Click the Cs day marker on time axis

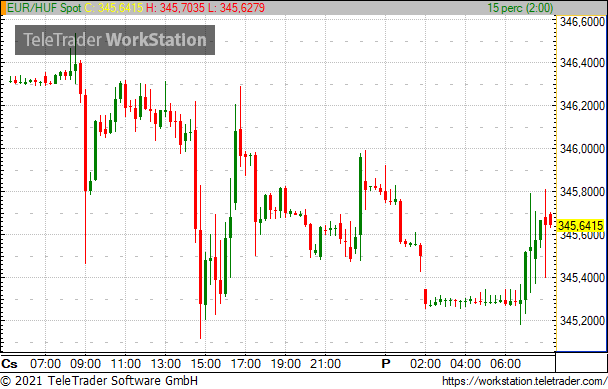point(9,364)
